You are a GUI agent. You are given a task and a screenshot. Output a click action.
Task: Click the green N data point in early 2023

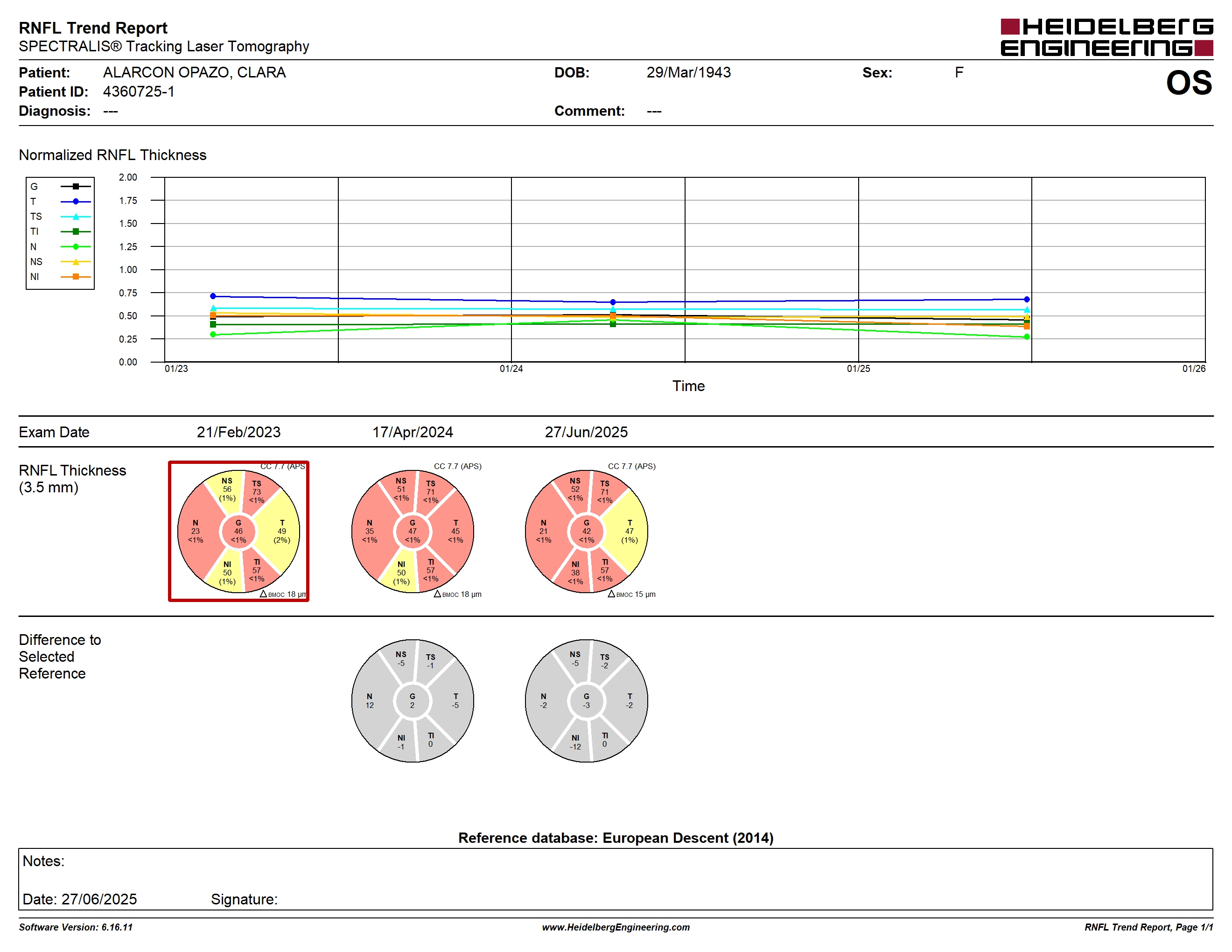coord(213,335)
